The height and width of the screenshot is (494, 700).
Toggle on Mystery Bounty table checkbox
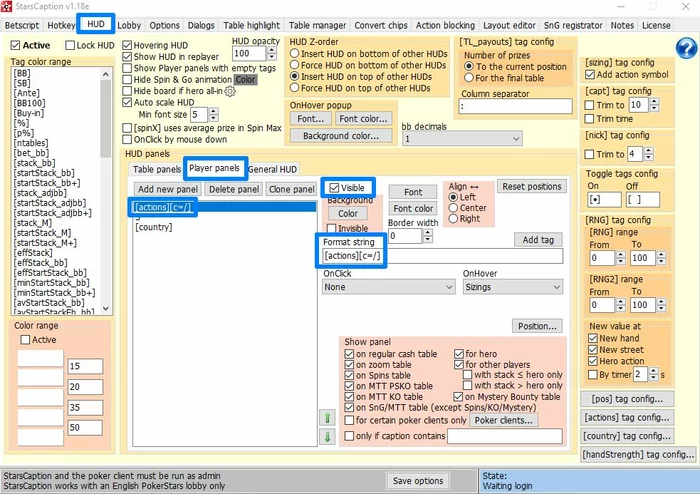point(458,397)
